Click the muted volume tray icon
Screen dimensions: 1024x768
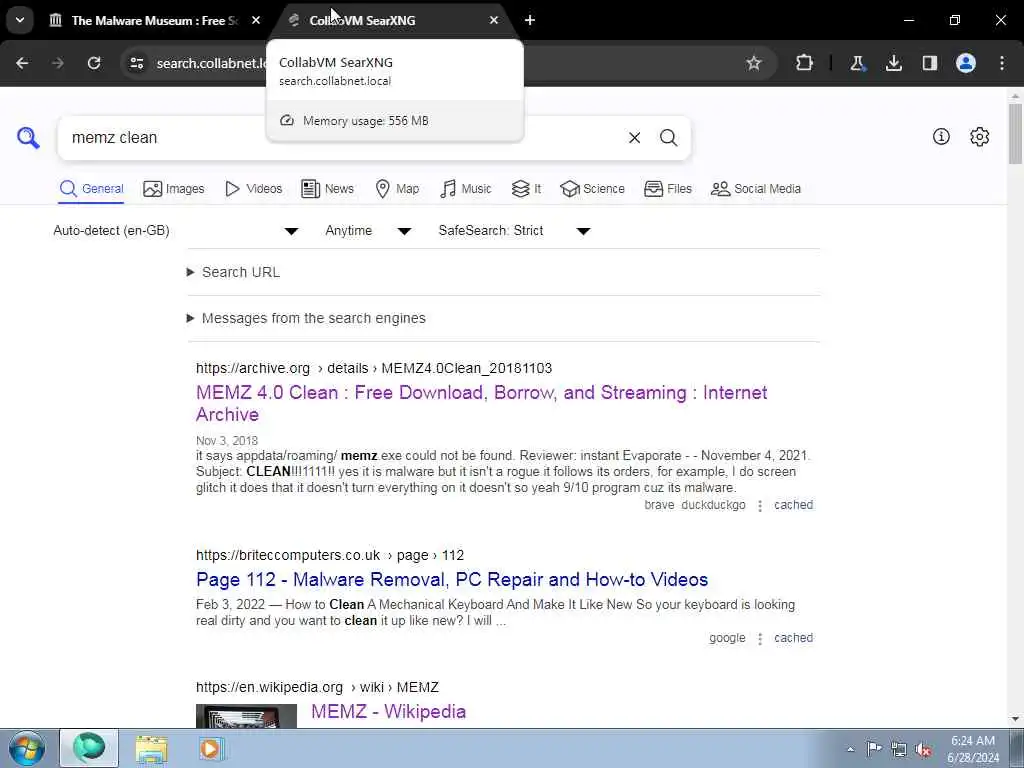pyautogui.click(x=923, y=749)
